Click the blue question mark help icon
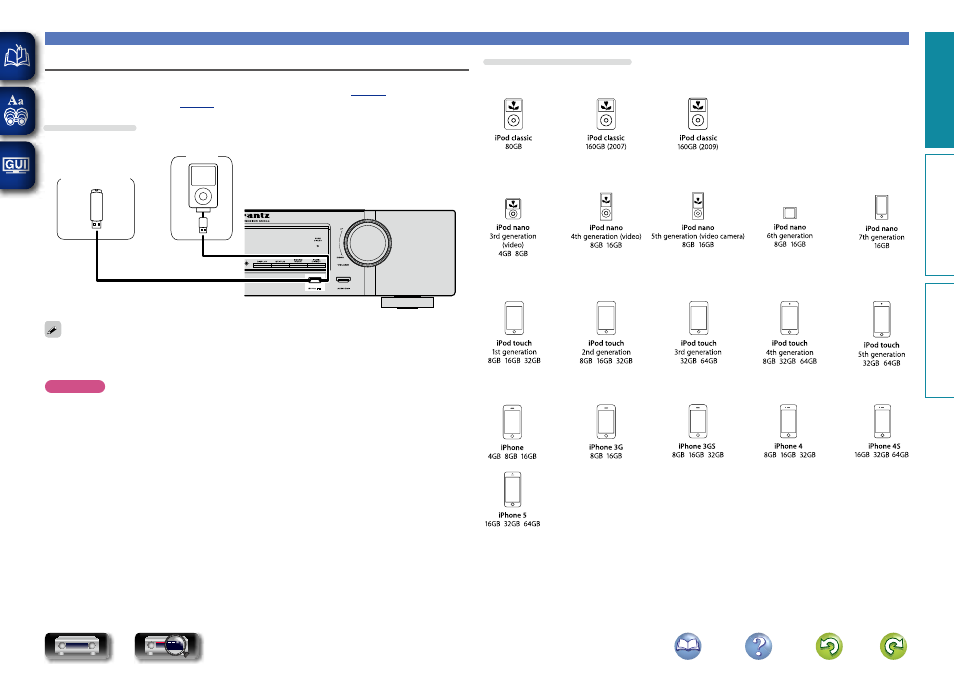 pos(758,646)
